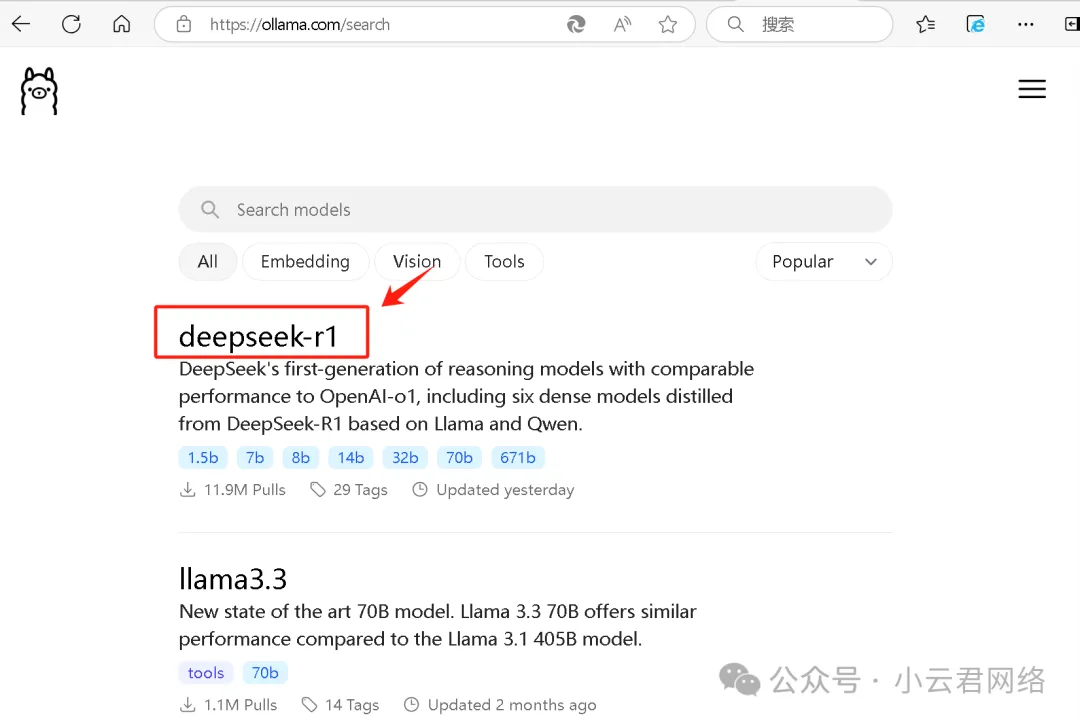Select the 70b tag under llama3.3
This screenshot has width=1080, height=724.
(x=265, y=672)
